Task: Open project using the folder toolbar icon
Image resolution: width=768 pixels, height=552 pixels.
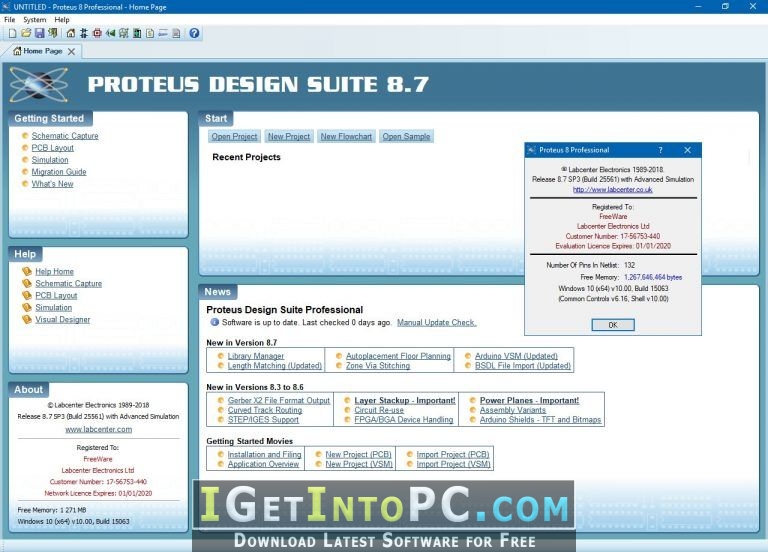Action: 26,33
